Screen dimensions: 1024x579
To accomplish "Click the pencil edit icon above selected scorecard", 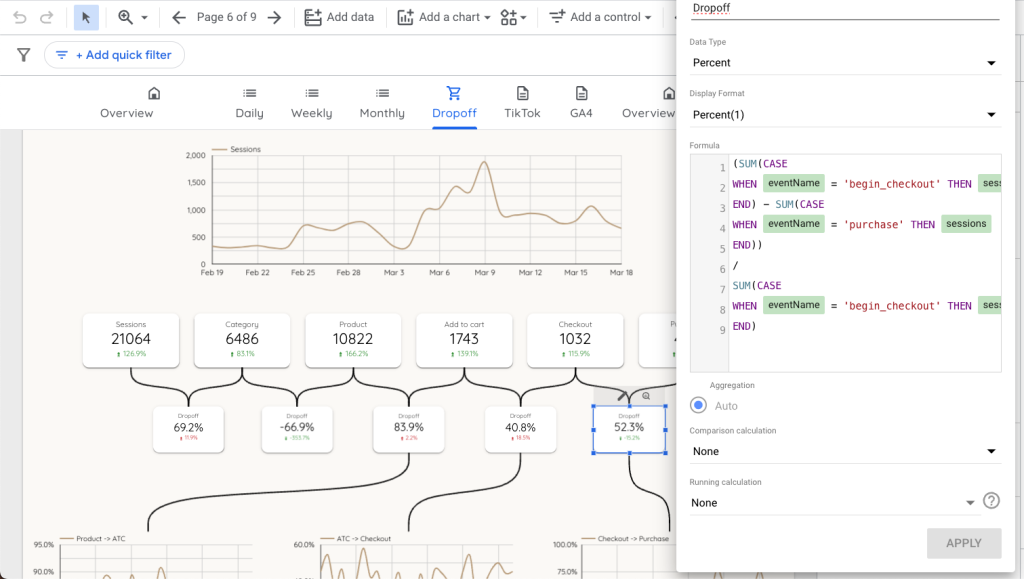I will (622, 396).
